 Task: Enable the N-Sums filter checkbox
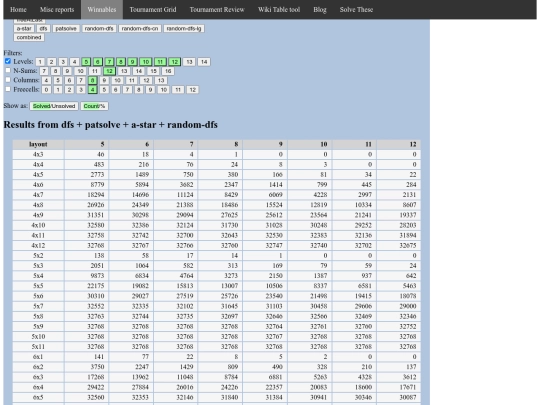point(8,70)
